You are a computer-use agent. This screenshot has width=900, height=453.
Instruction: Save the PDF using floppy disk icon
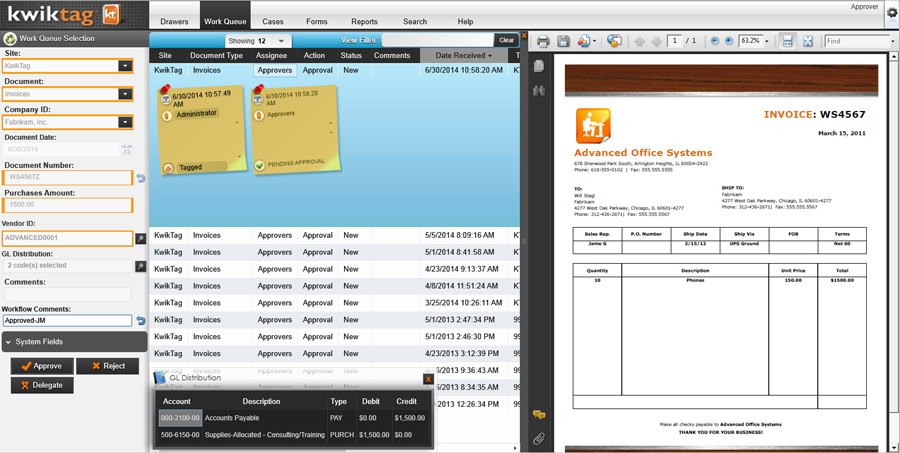tap(564, 41)
